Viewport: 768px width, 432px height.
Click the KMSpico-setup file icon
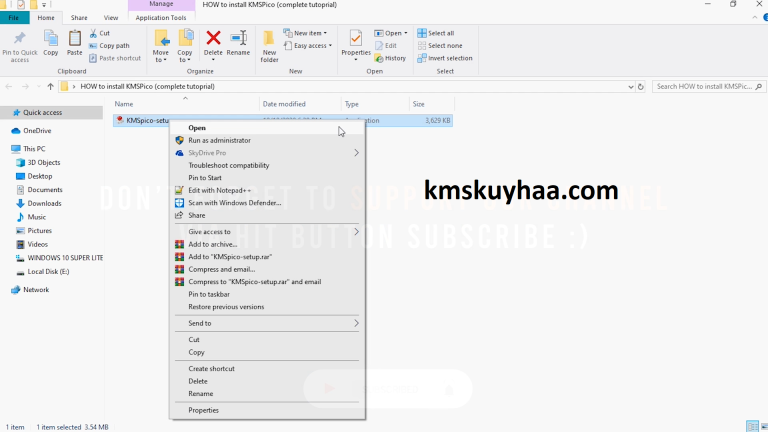(120, 120)
